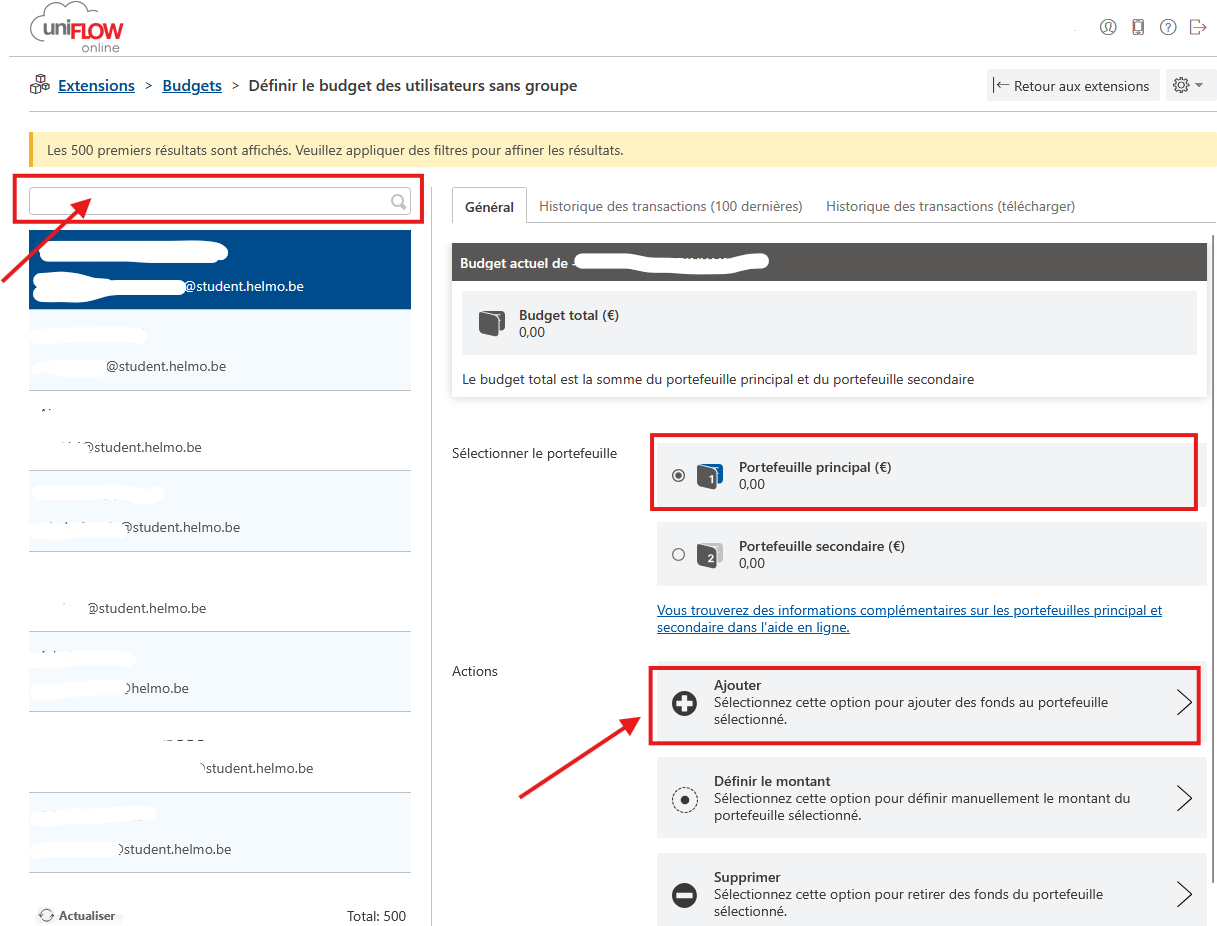1217x926 pixels.
Task: Click the dotted circle icon for Définir le montant
Action: click(684, 799)
